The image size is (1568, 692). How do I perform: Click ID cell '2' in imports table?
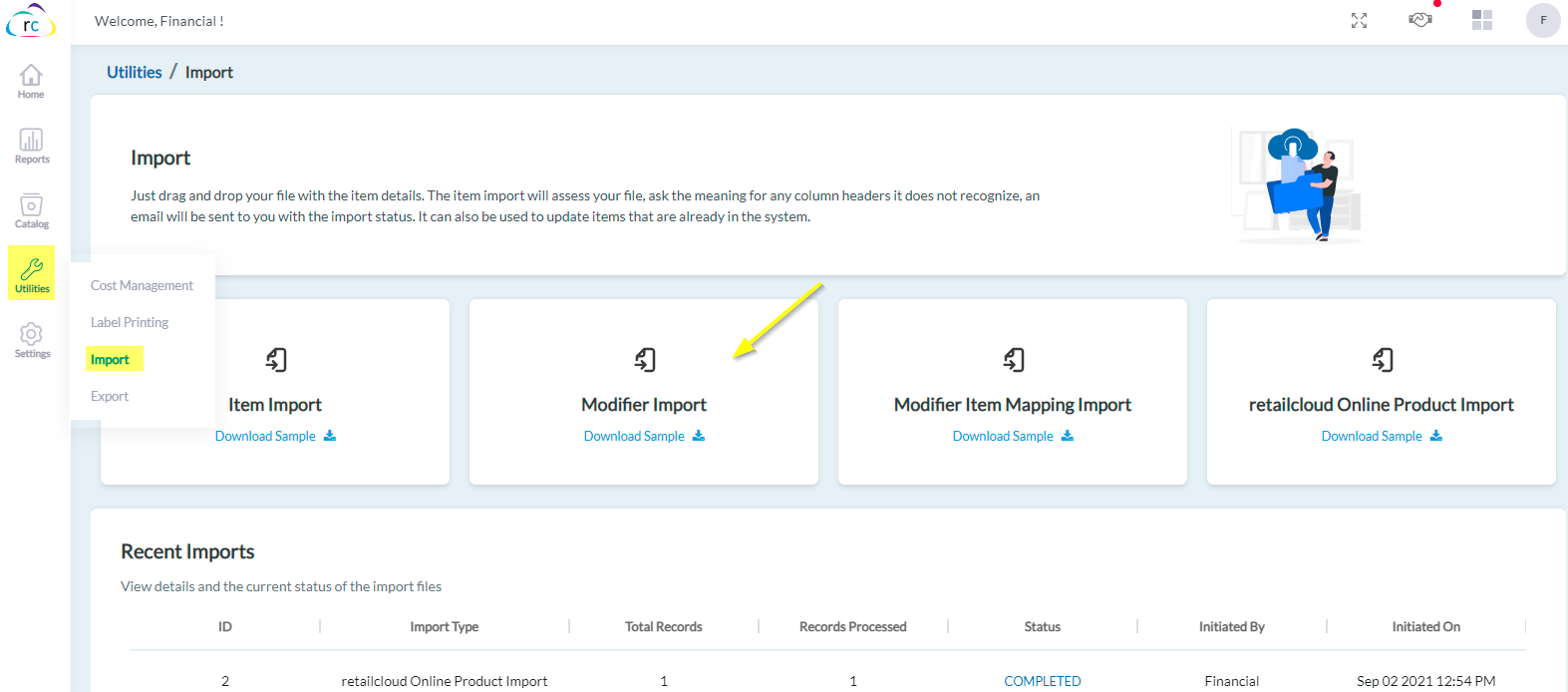click(x=225, y=681)
